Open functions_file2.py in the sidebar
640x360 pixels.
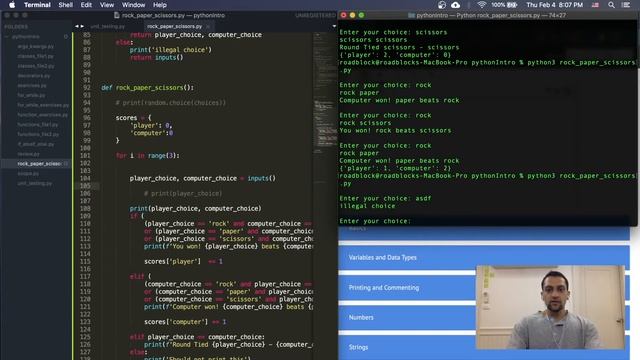click(38, 134)
